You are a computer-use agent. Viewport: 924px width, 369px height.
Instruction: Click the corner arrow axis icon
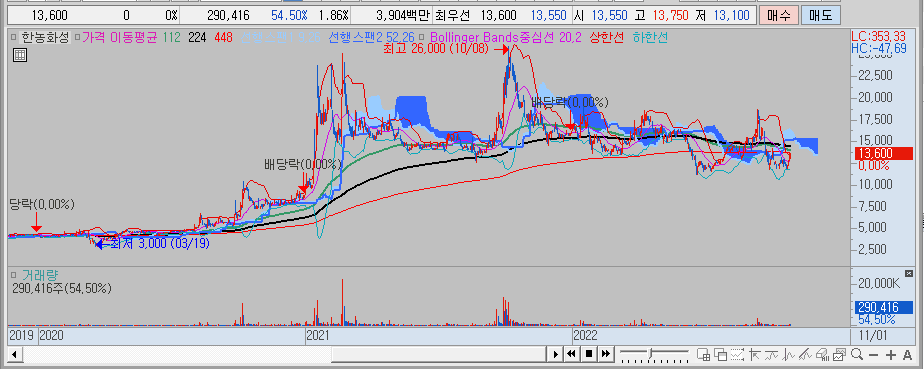pos(755,354)
